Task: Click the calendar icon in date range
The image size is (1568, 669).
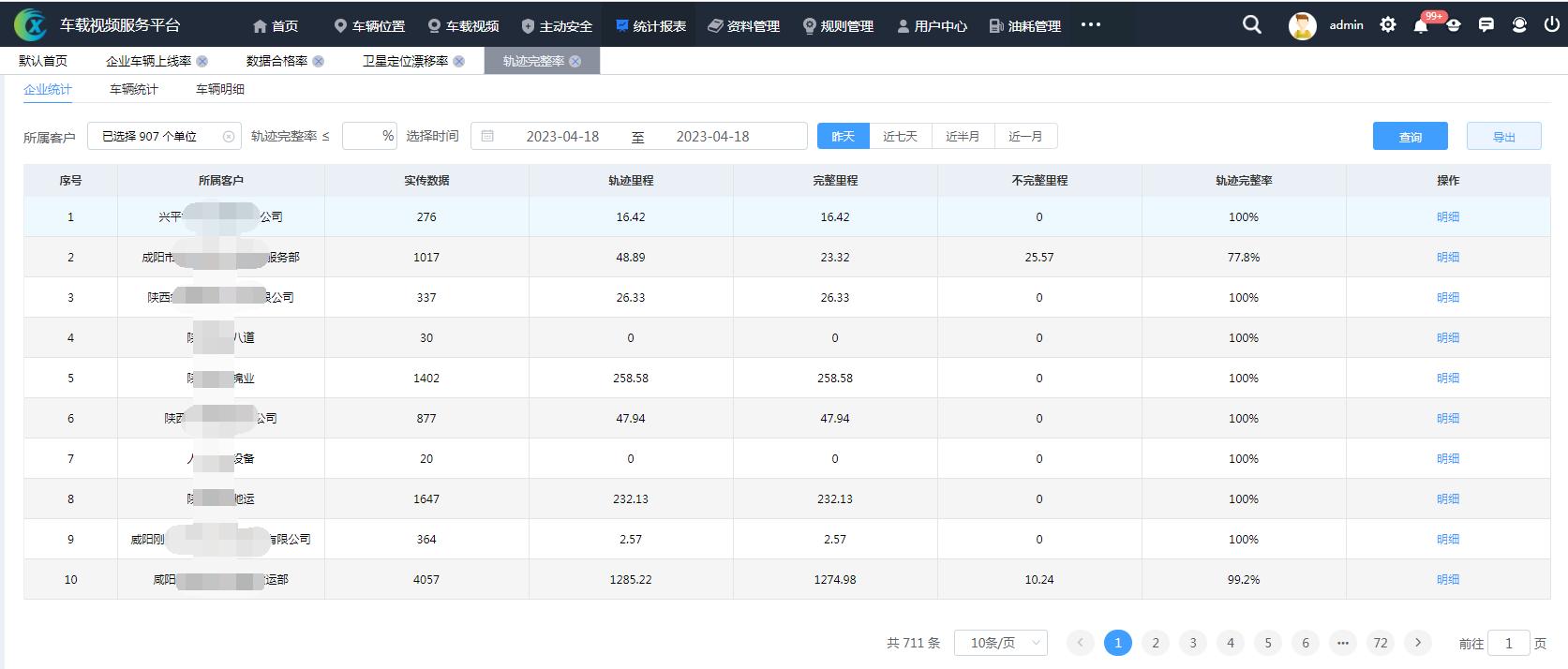Action: pos(487,136)
